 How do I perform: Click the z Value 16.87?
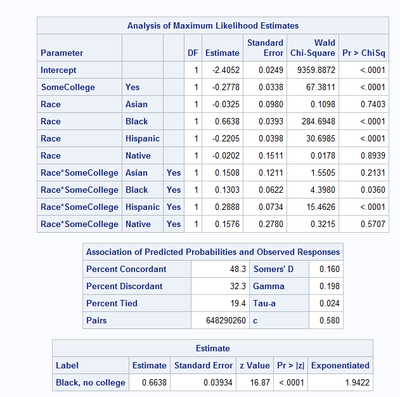point(260,383)
